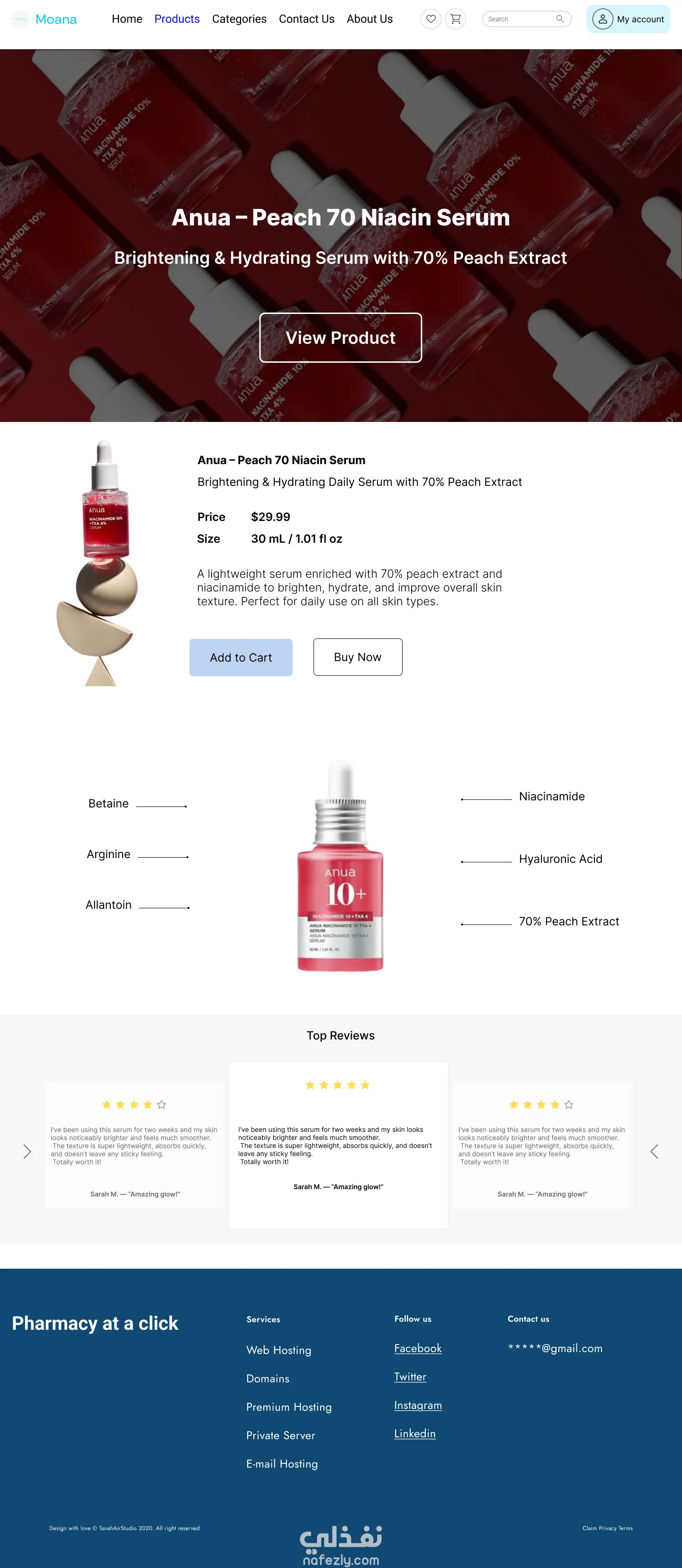Click the My account user icon
Image resolution: width=682 pixels, height=1568 pixels.
click(602, 19)
